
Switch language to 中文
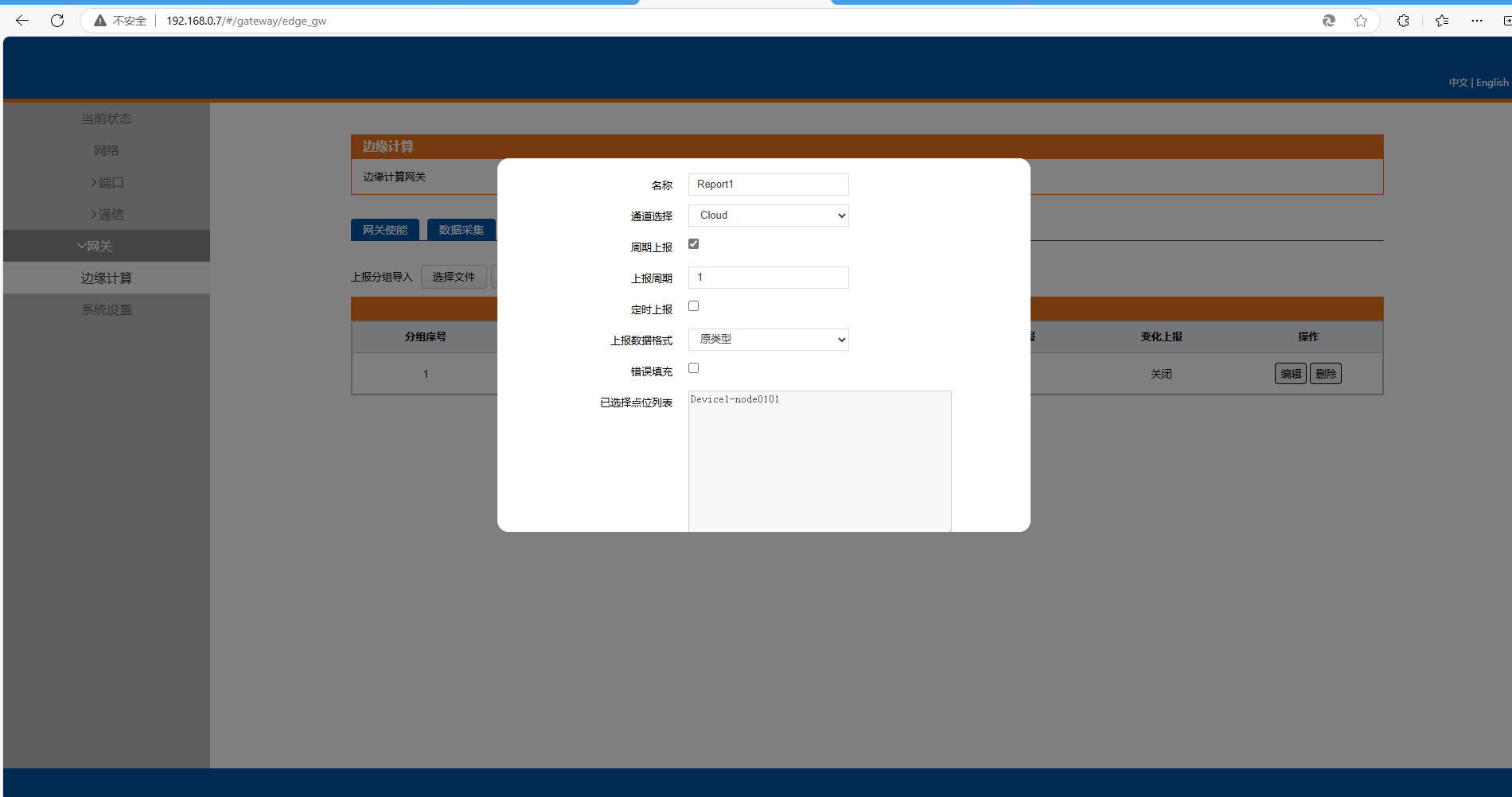[x=1458, y=83]
